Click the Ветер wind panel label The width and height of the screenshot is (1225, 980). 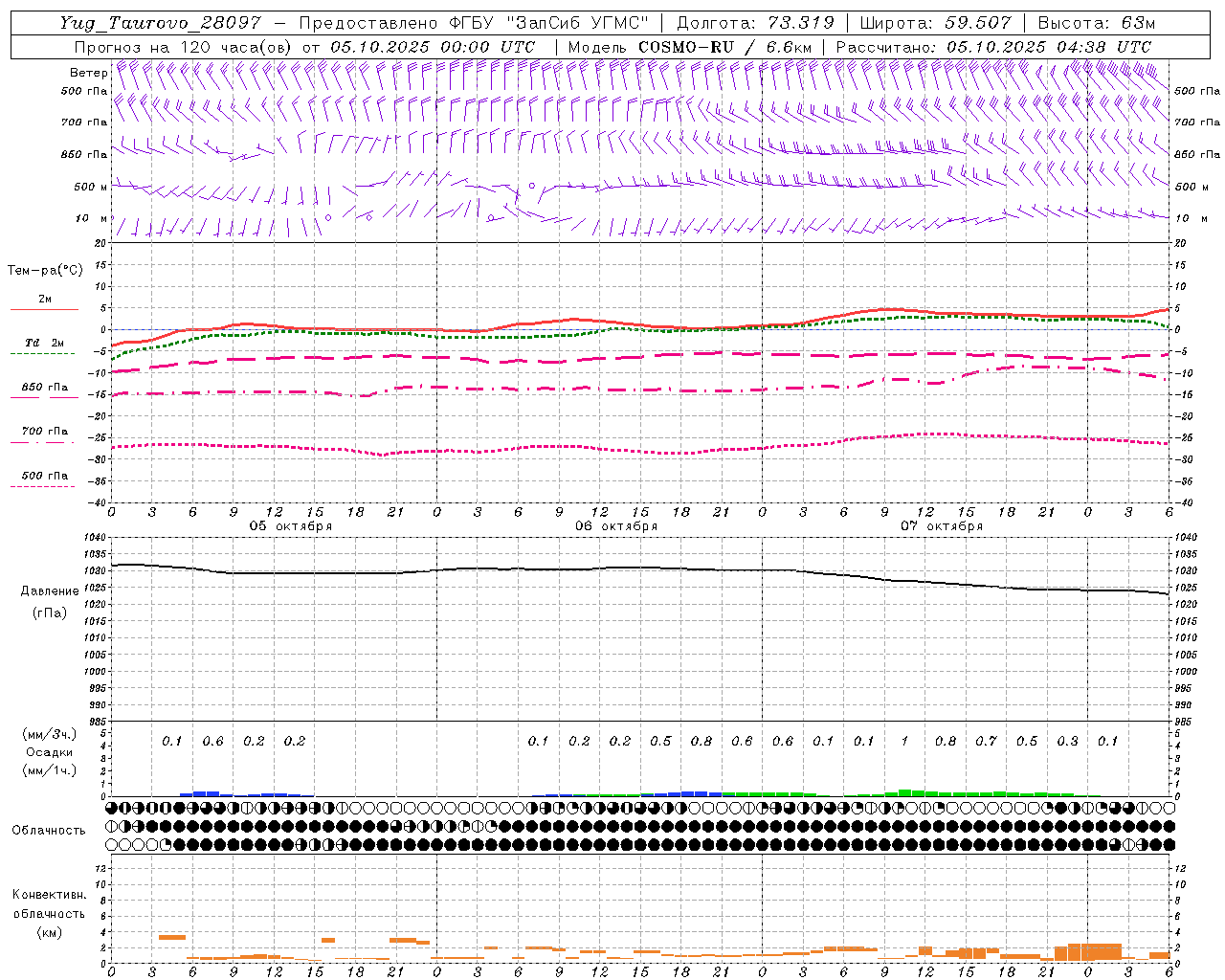tap(88, 73)
